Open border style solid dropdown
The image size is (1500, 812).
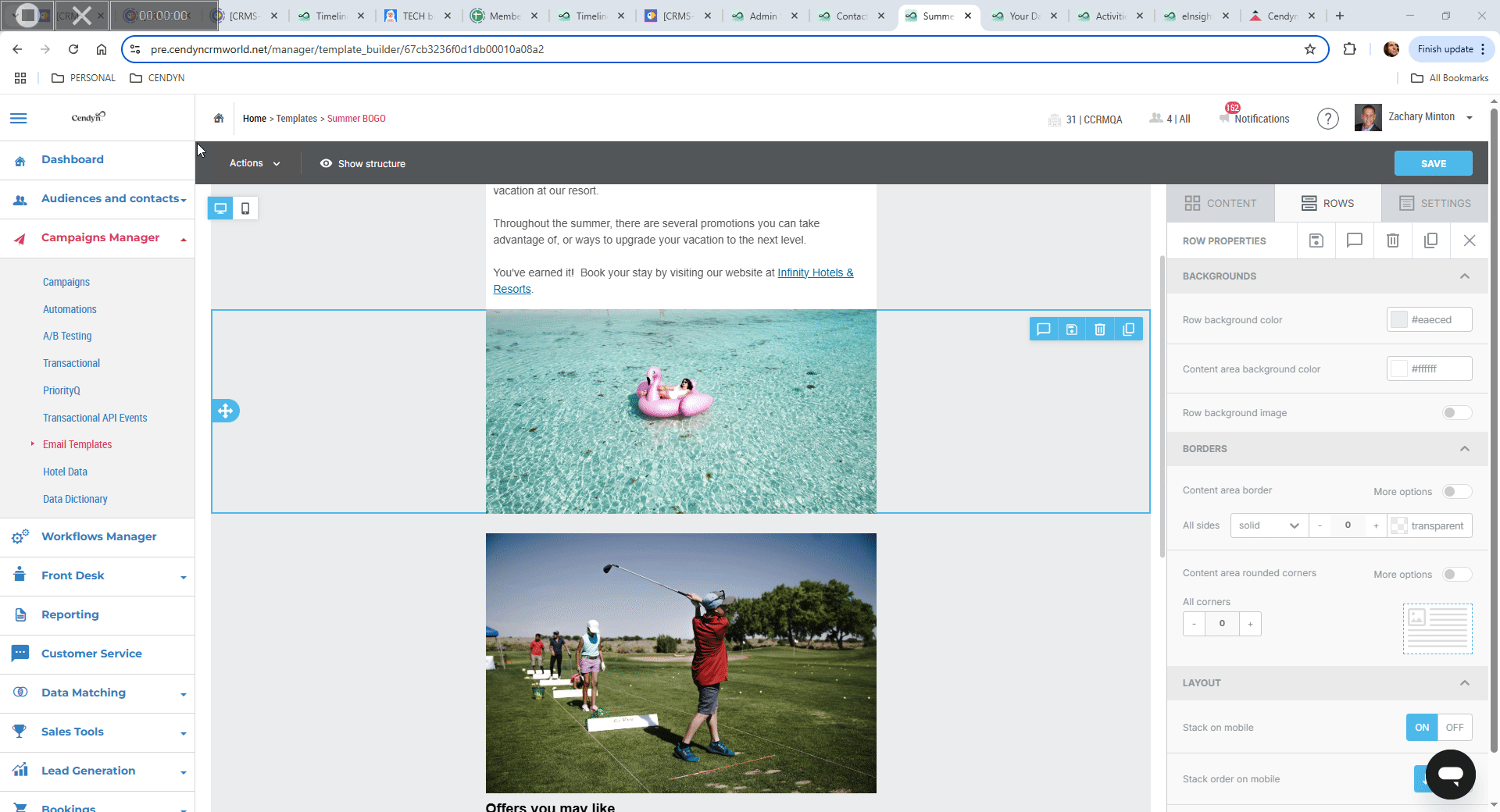point(1269,525)
